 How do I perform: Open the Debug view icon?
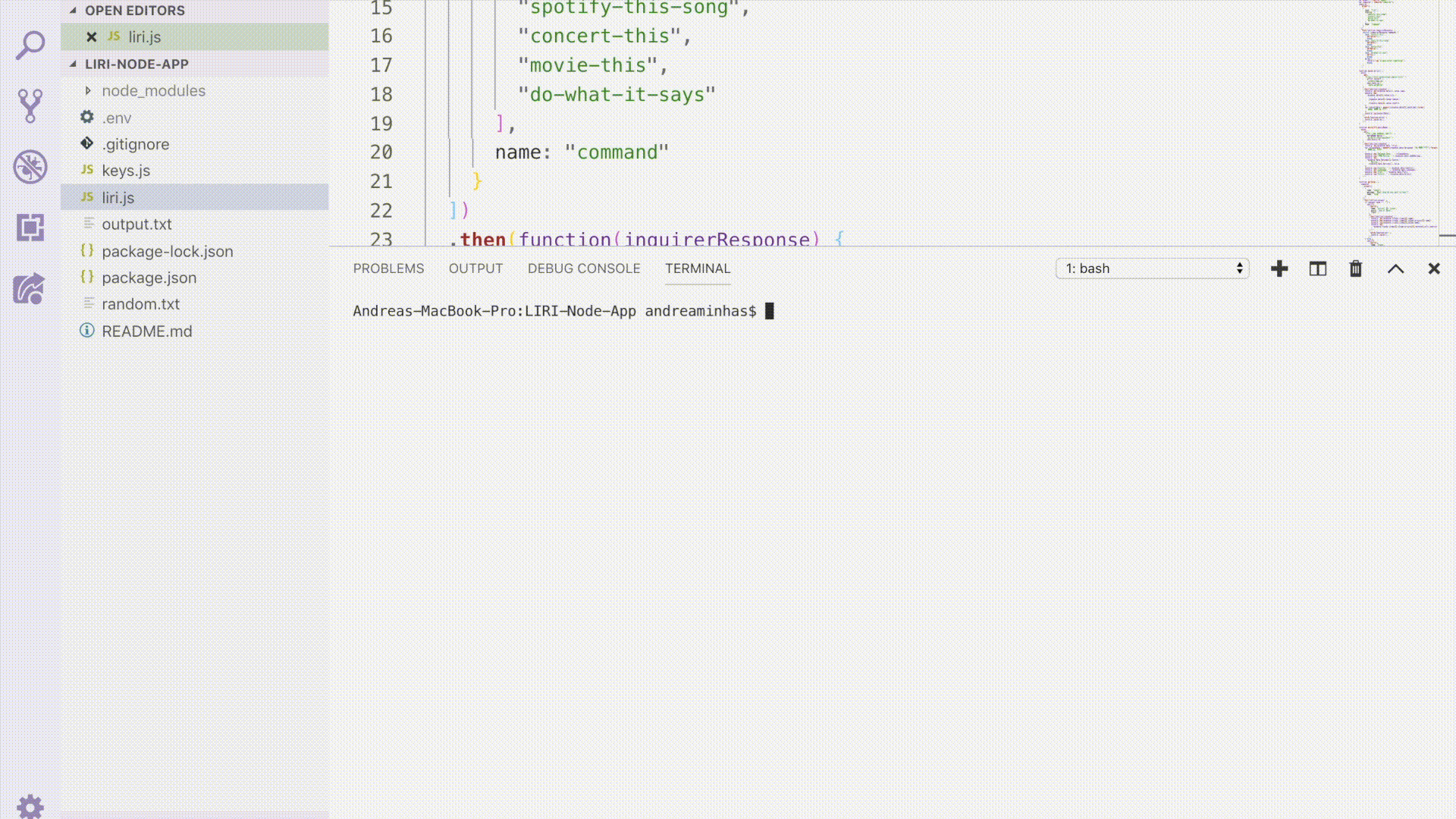(30, 167)
